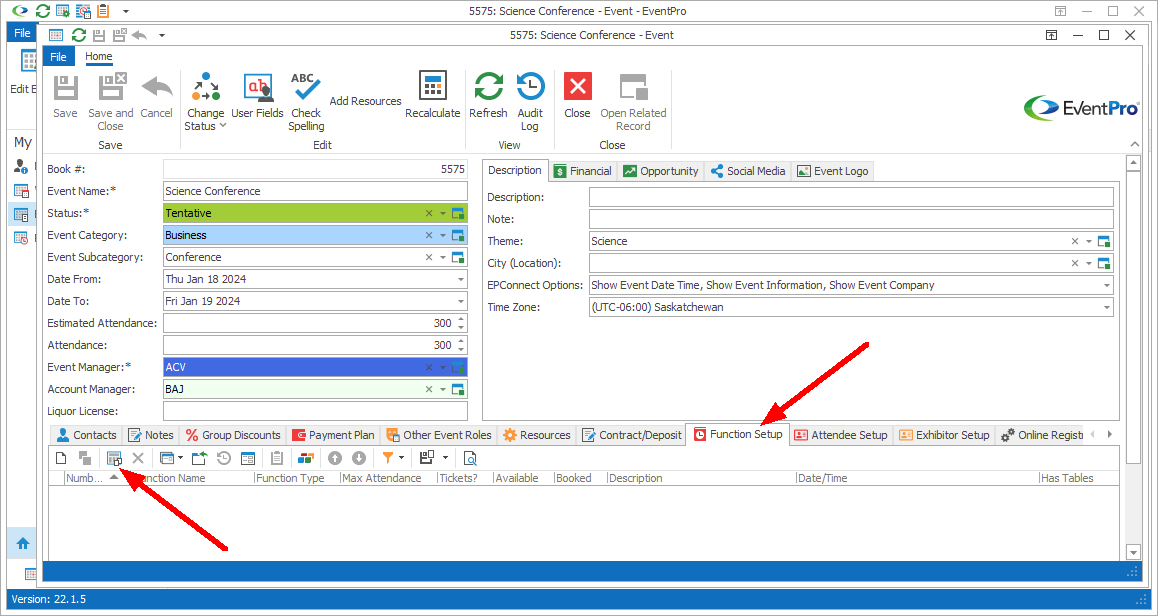Image resolution: width=1158 pixels, height=616 pixels.
Task: Expand the Status dropdown arrow
Action: [x=443, y=213]
